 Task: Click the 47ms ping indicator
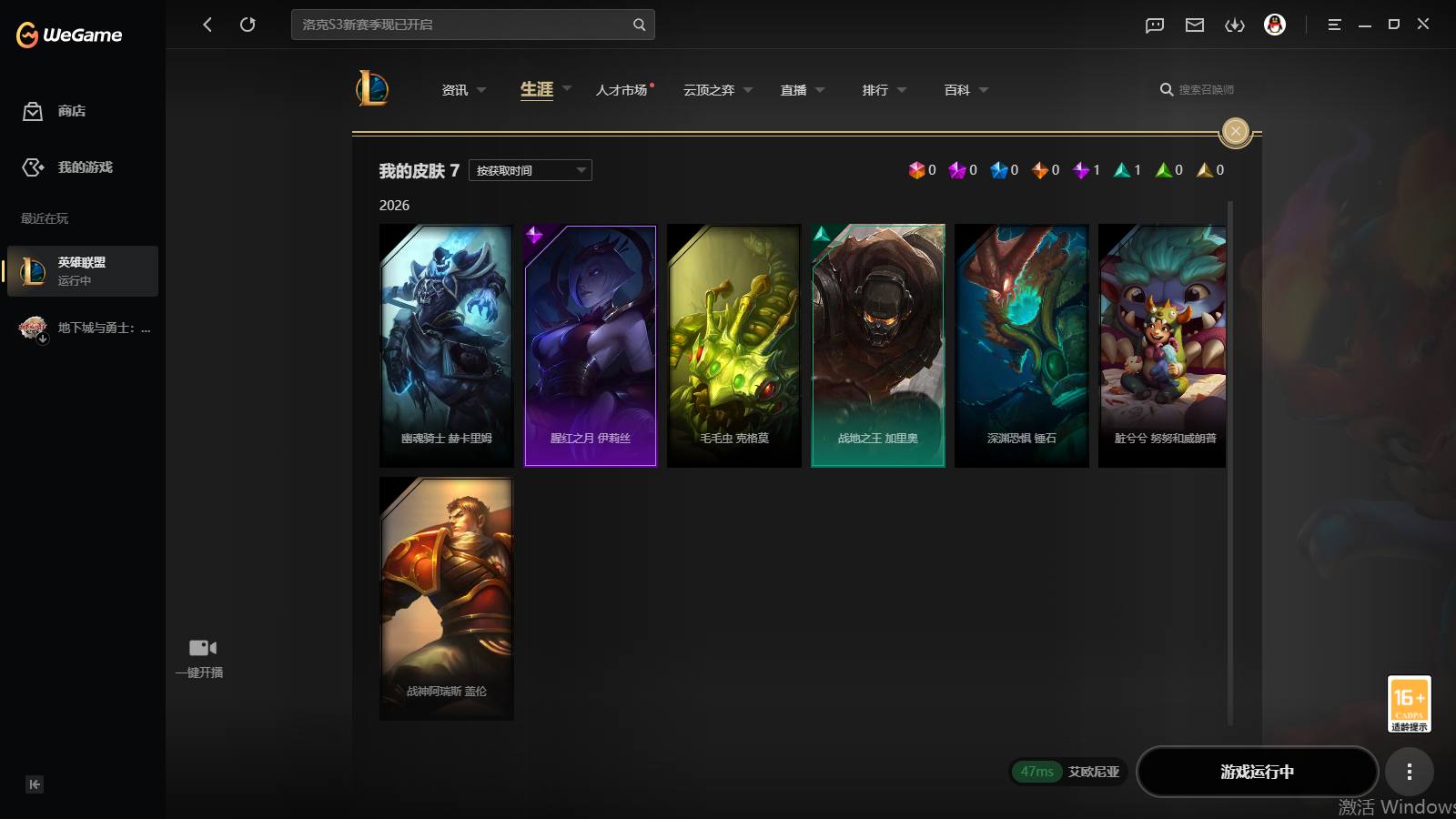click(x=1036, y=772)
